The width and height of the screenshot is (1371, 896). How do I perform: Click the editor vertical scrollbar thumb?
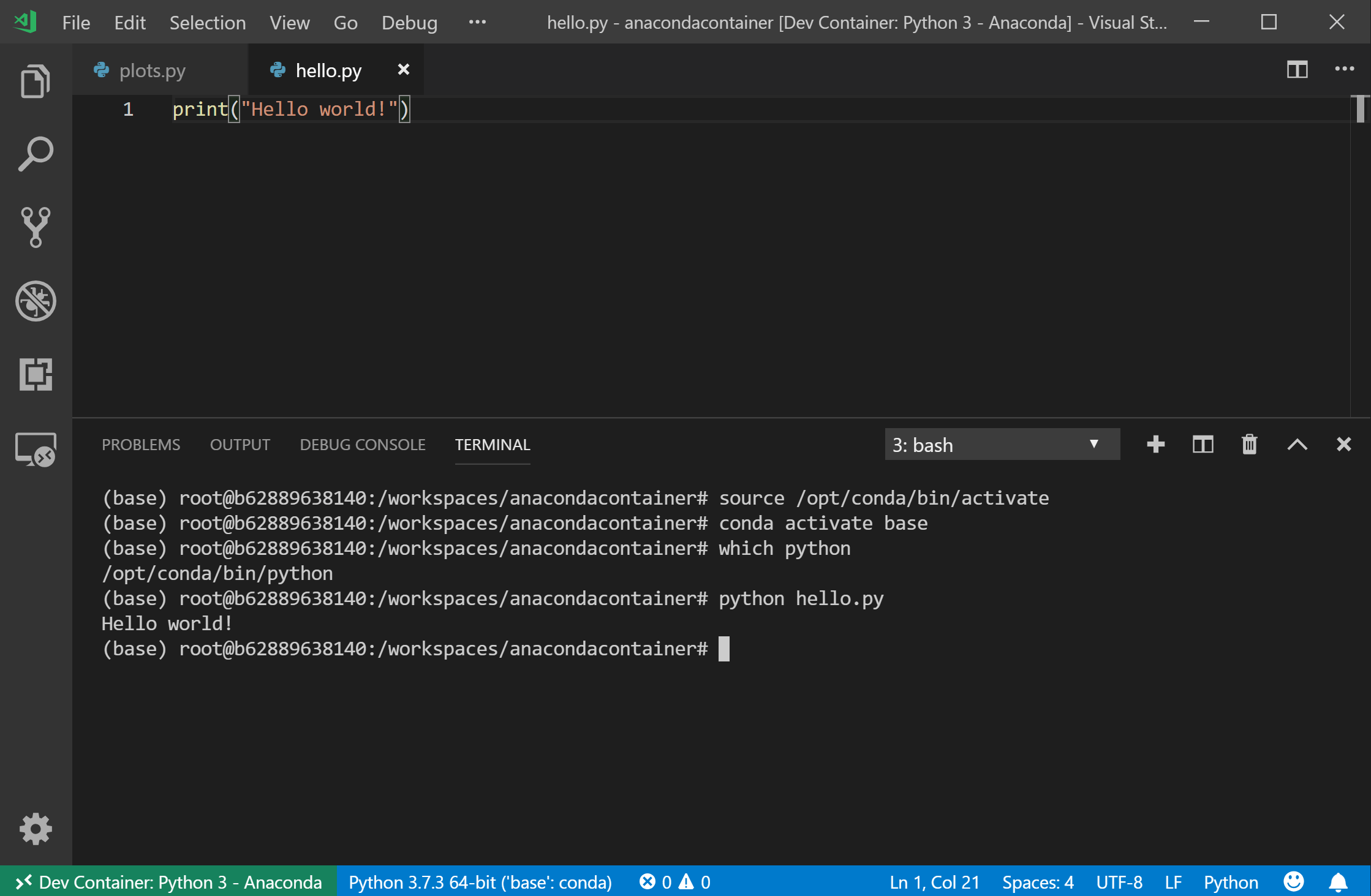coord(1360,109)
